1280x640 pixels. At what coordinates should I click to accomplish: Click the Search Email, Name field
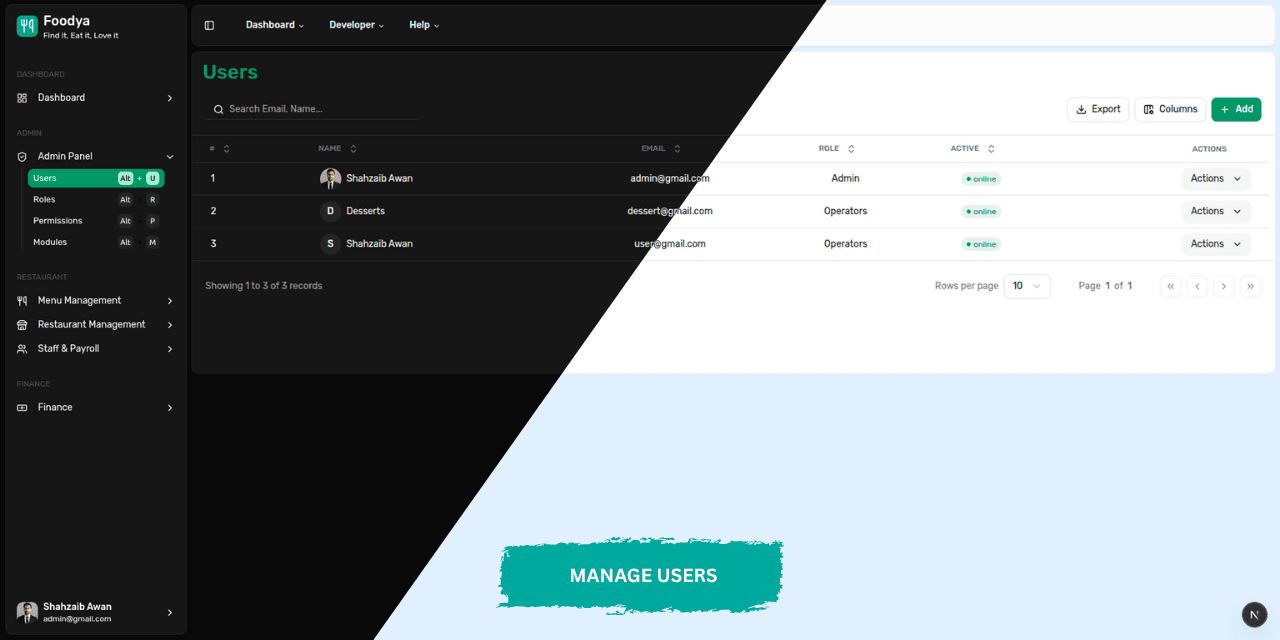coord(310,108)
